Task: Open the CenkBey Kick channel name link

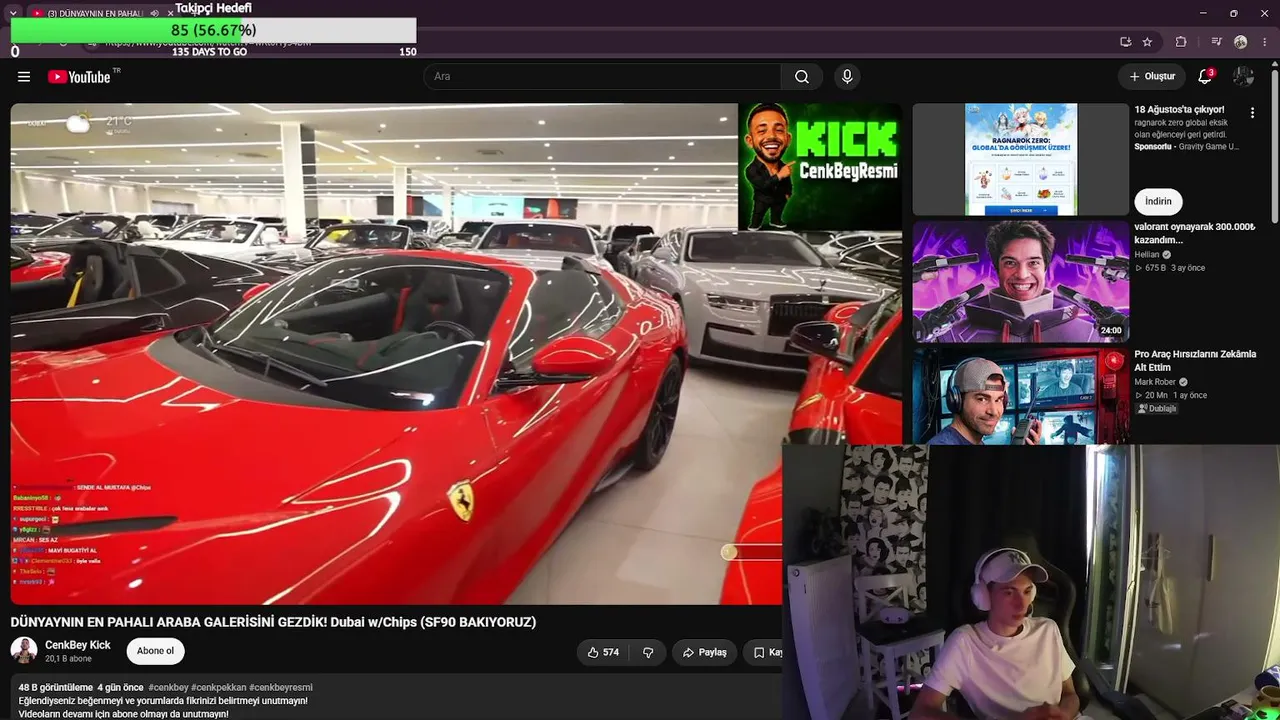Action: (x=78, y=645)
